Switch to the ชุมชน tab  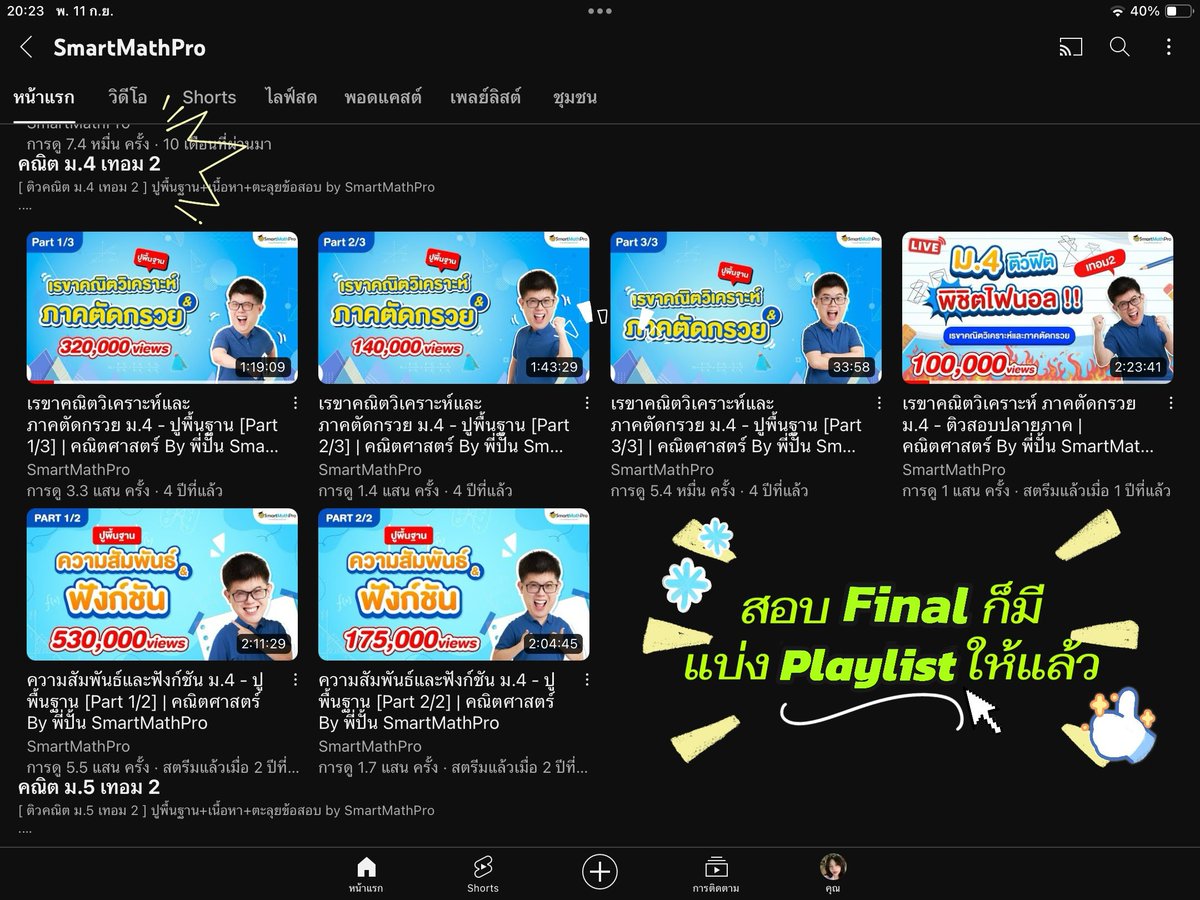tap(575, 97)
